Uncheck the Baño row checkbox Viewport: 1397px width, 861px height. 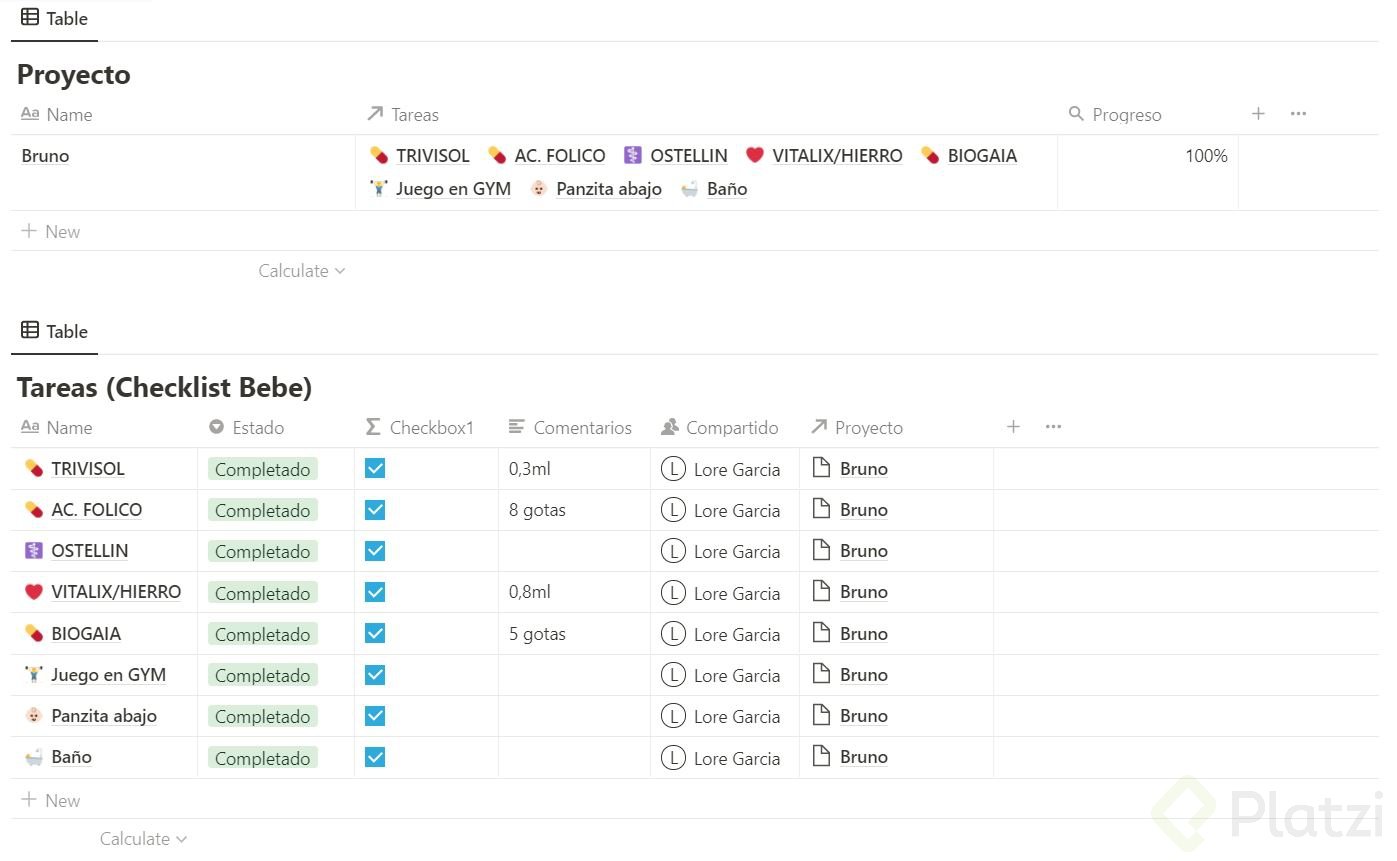pos(375,757)
